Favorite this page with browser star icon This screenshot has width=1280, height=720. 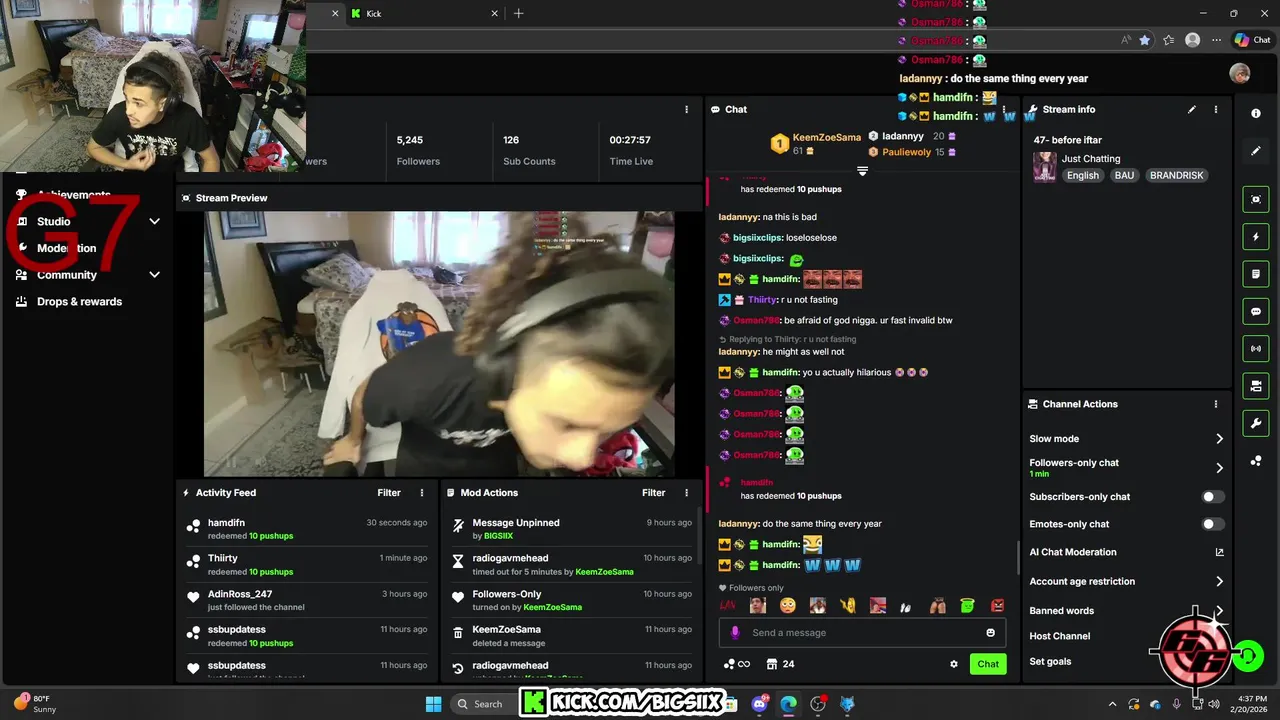coord(1145,40)
